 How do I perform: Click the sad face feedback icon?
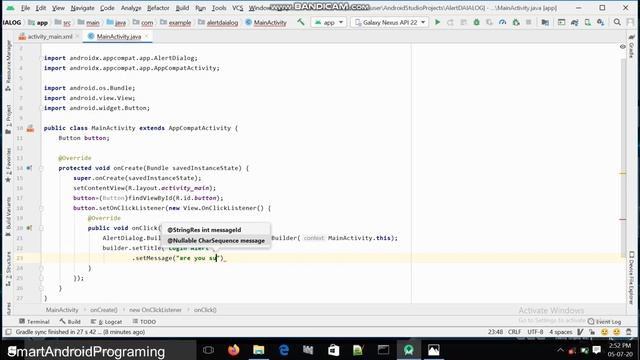[617, 332]
